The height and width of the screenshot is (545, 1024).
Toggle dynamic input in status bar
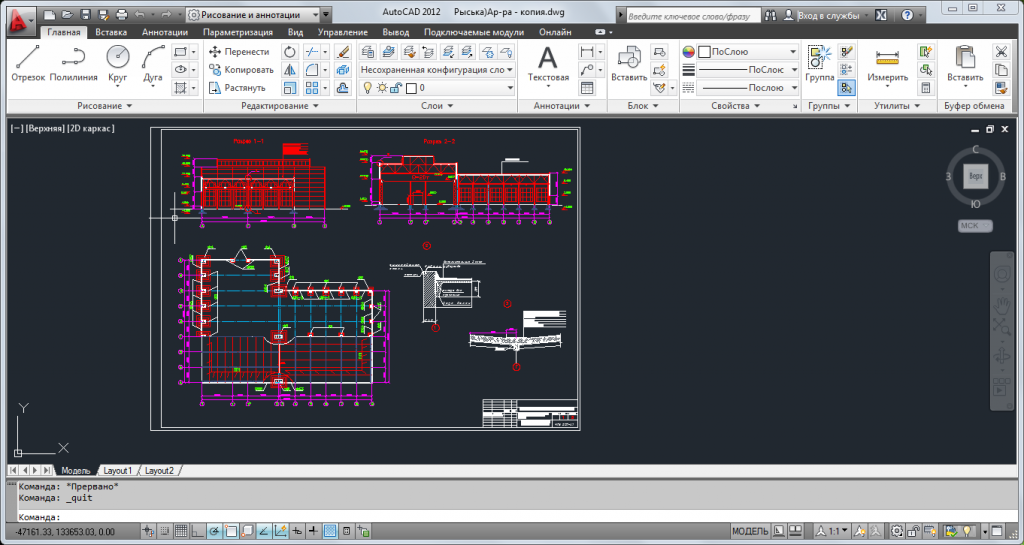pos(297,531)
